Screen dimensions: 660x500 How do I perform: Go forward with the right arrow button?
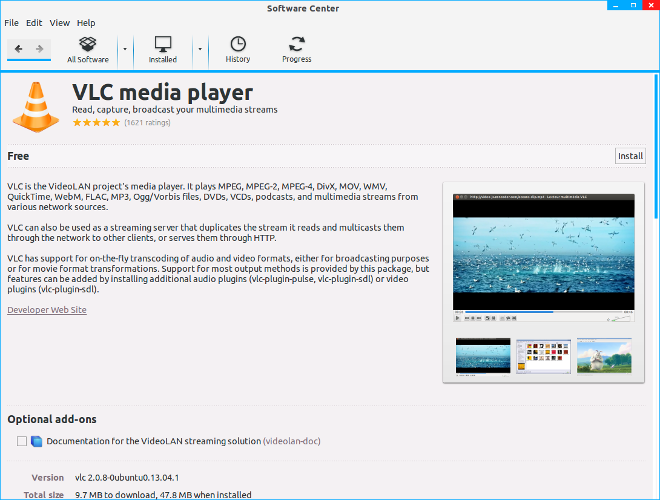[x=40, y=49]
